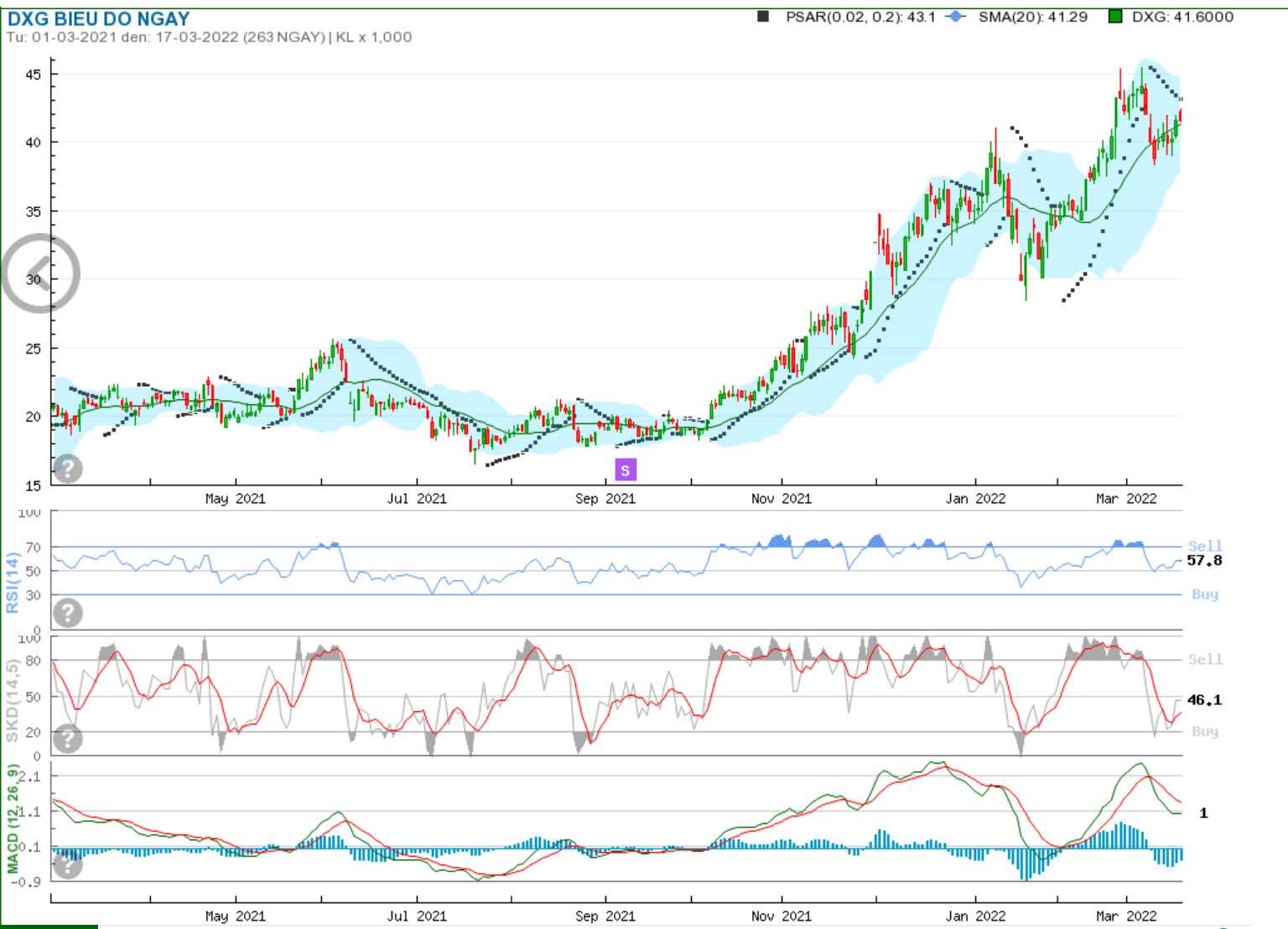Open help icon on MACD panel

pyautogui.click(x=68, y=864)
